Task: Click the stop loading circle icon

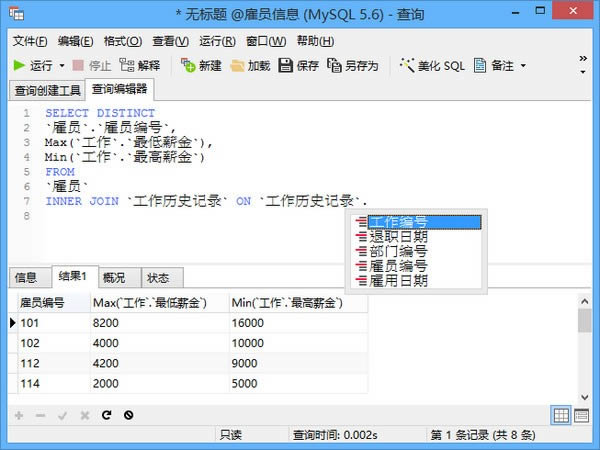Action: coord(129,415)
